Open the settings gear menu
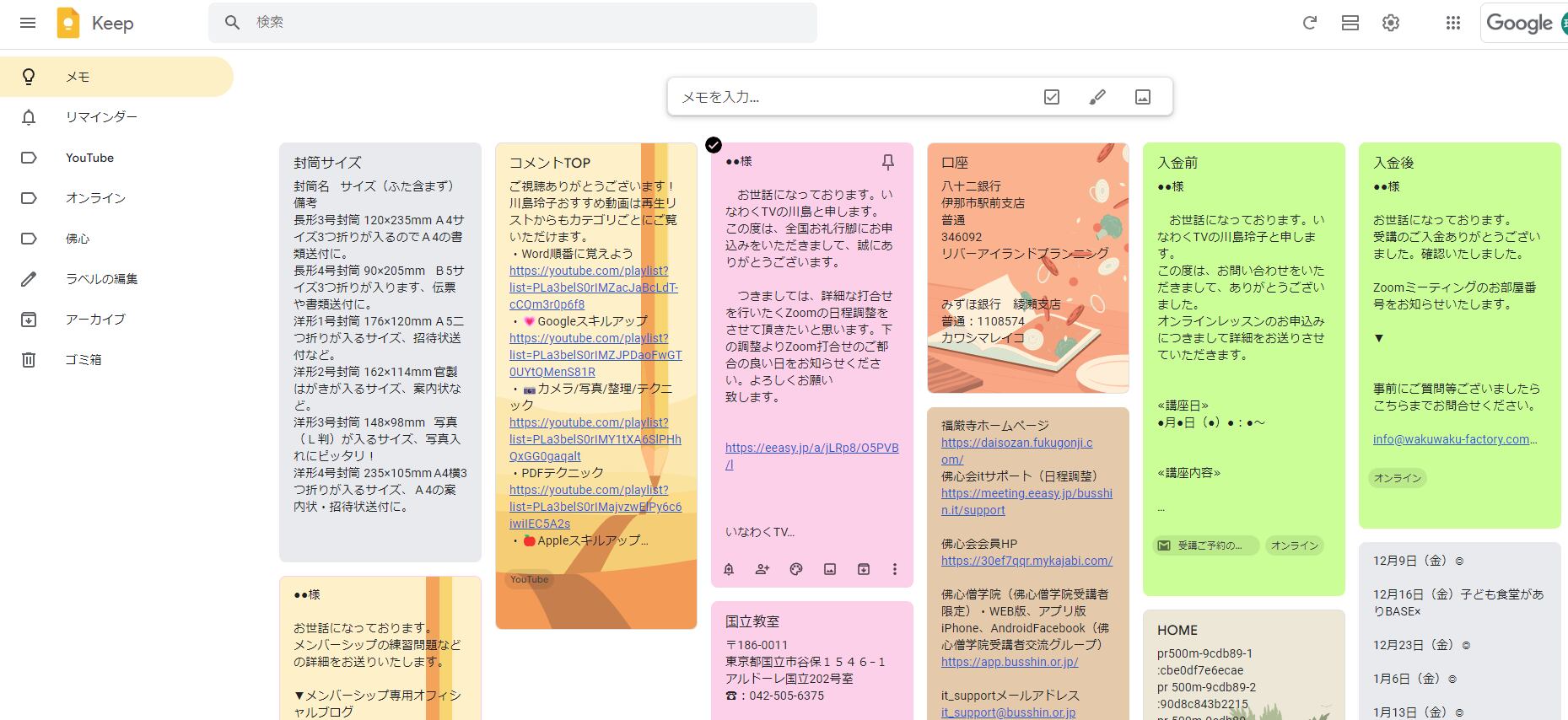 point(1391,23)
